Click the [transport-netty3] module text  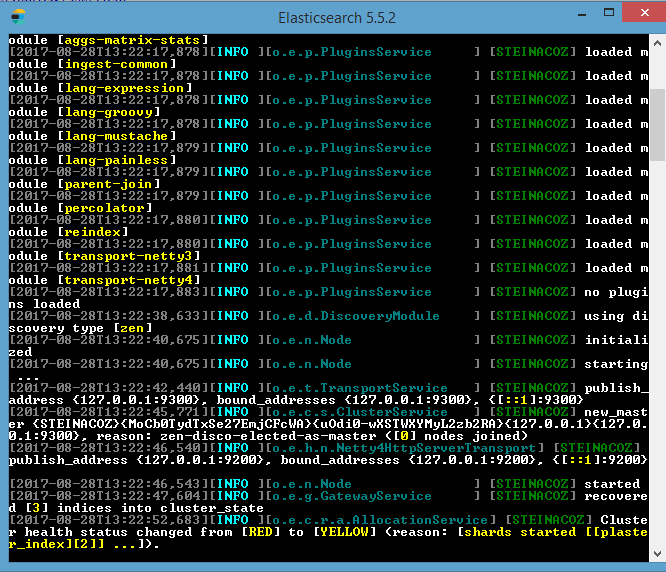point(129,256)
